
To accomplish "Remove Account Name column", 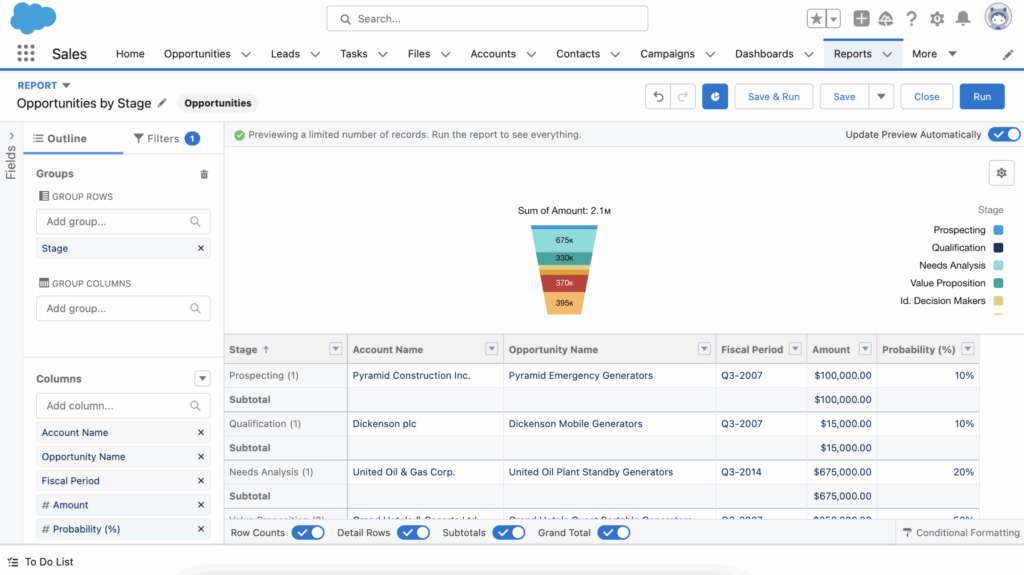I will point(200,433).
